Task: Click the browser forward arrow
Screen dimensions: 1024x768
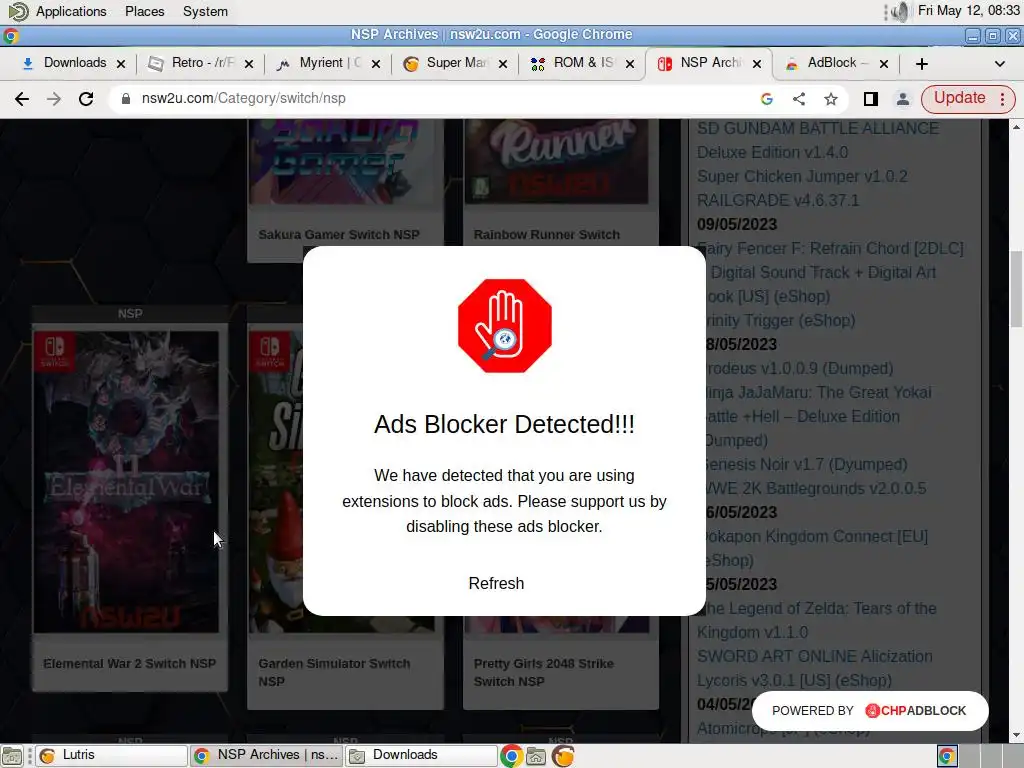Action: [x=54, y=99]
